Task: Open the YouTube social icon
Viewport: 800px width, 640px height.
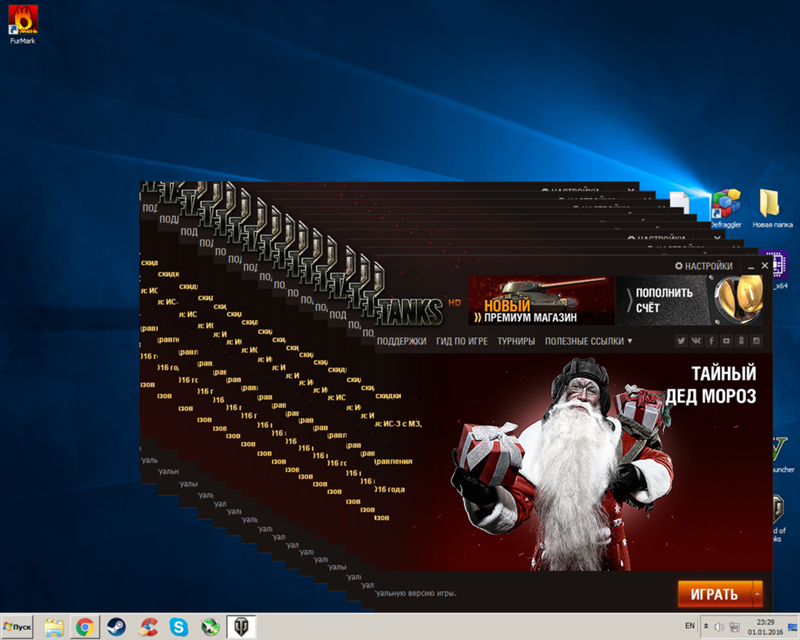Action: (726, 341)
